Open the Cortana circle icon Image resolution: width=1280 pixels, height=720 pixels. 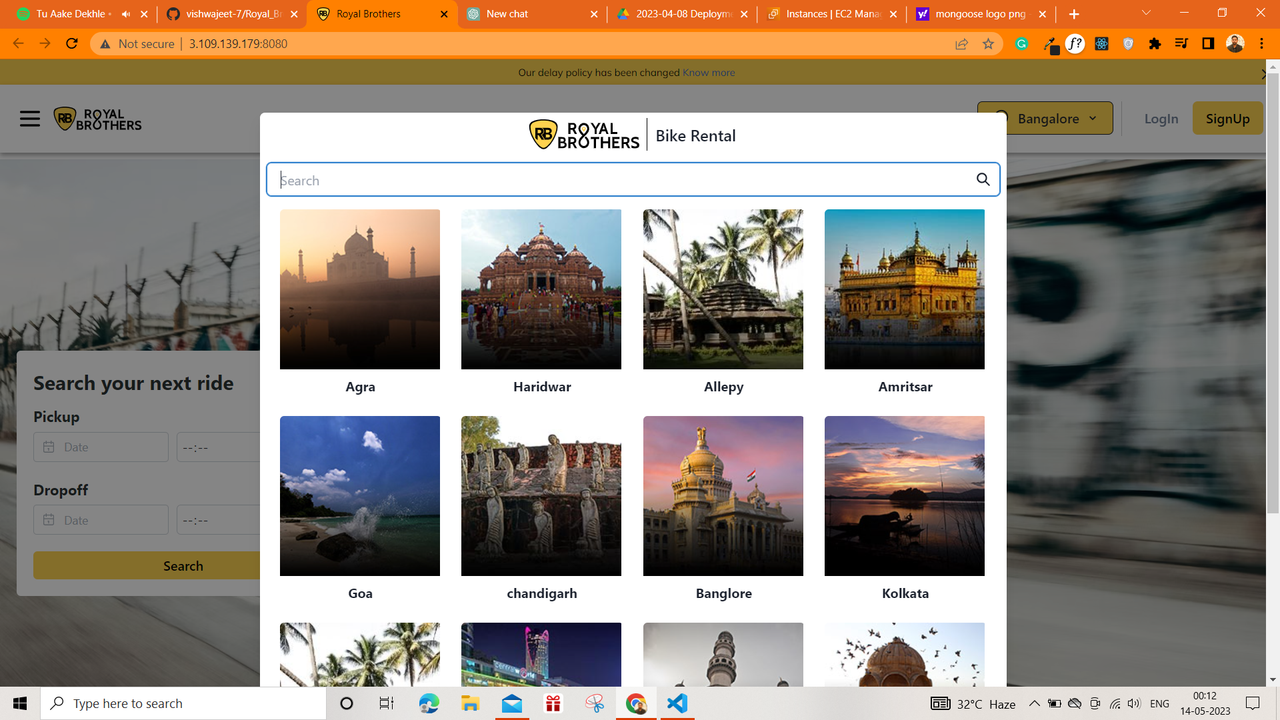(346, 704)
